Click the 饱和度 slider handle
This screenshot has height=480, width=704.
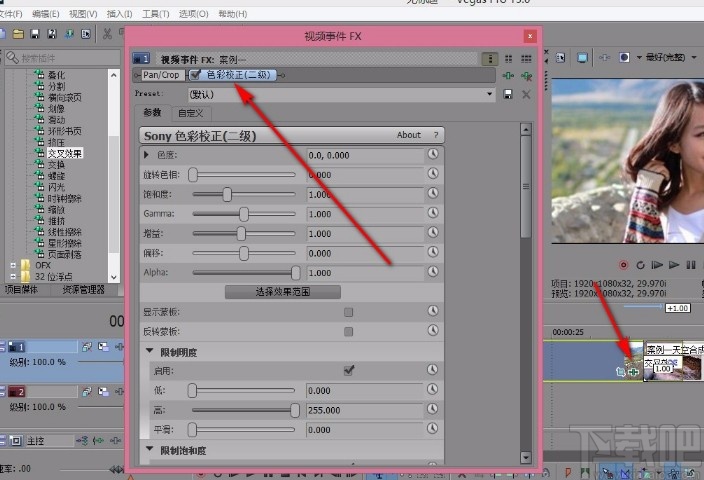[227, 194]
